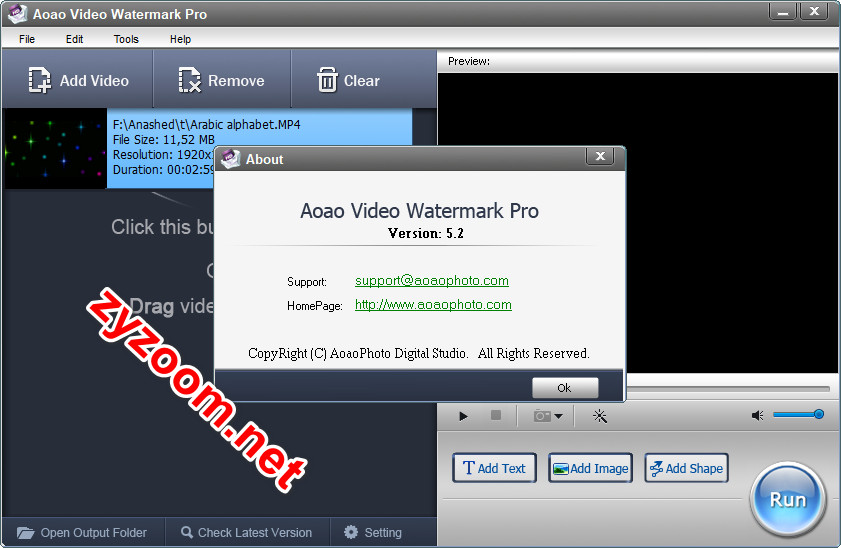The height and width of the screenshot is (548, 841).
Task: Open the File menu
Action: [27, 39]
